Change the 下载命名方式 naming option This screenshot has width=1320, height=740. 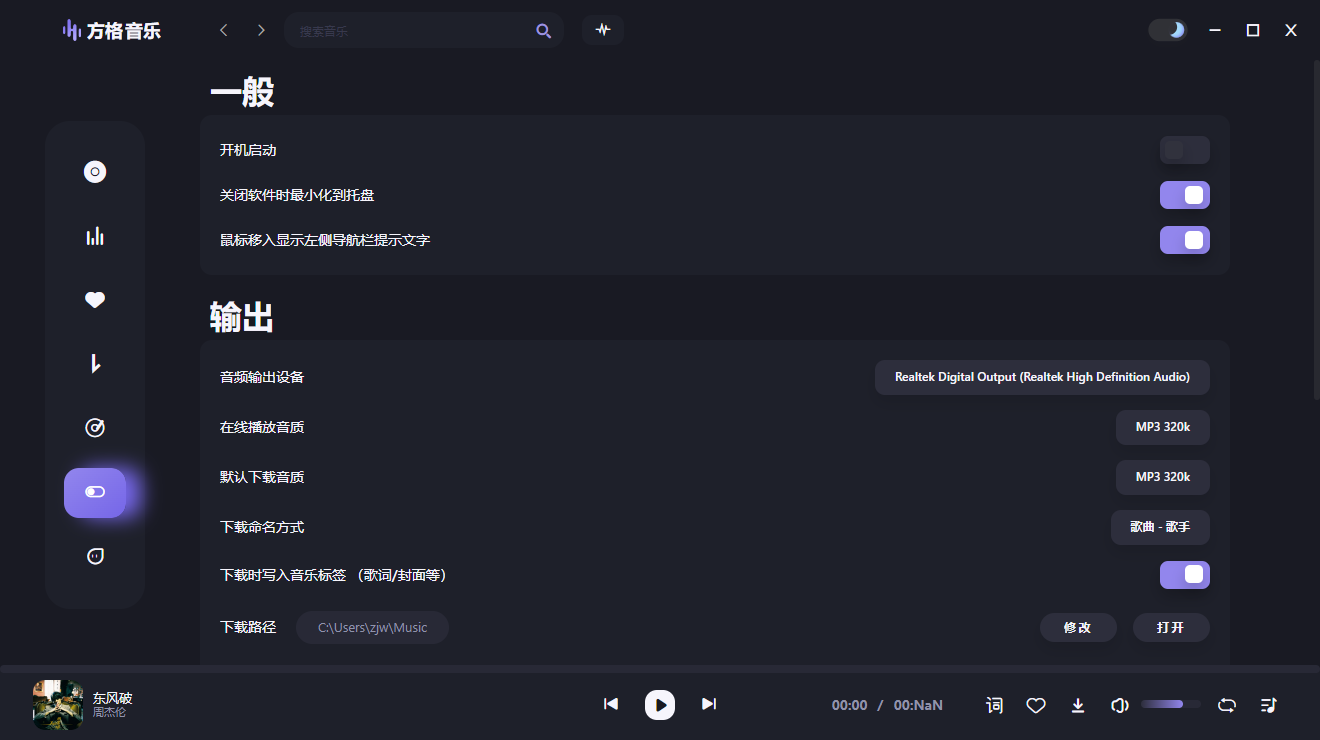tap(1160, 527)
